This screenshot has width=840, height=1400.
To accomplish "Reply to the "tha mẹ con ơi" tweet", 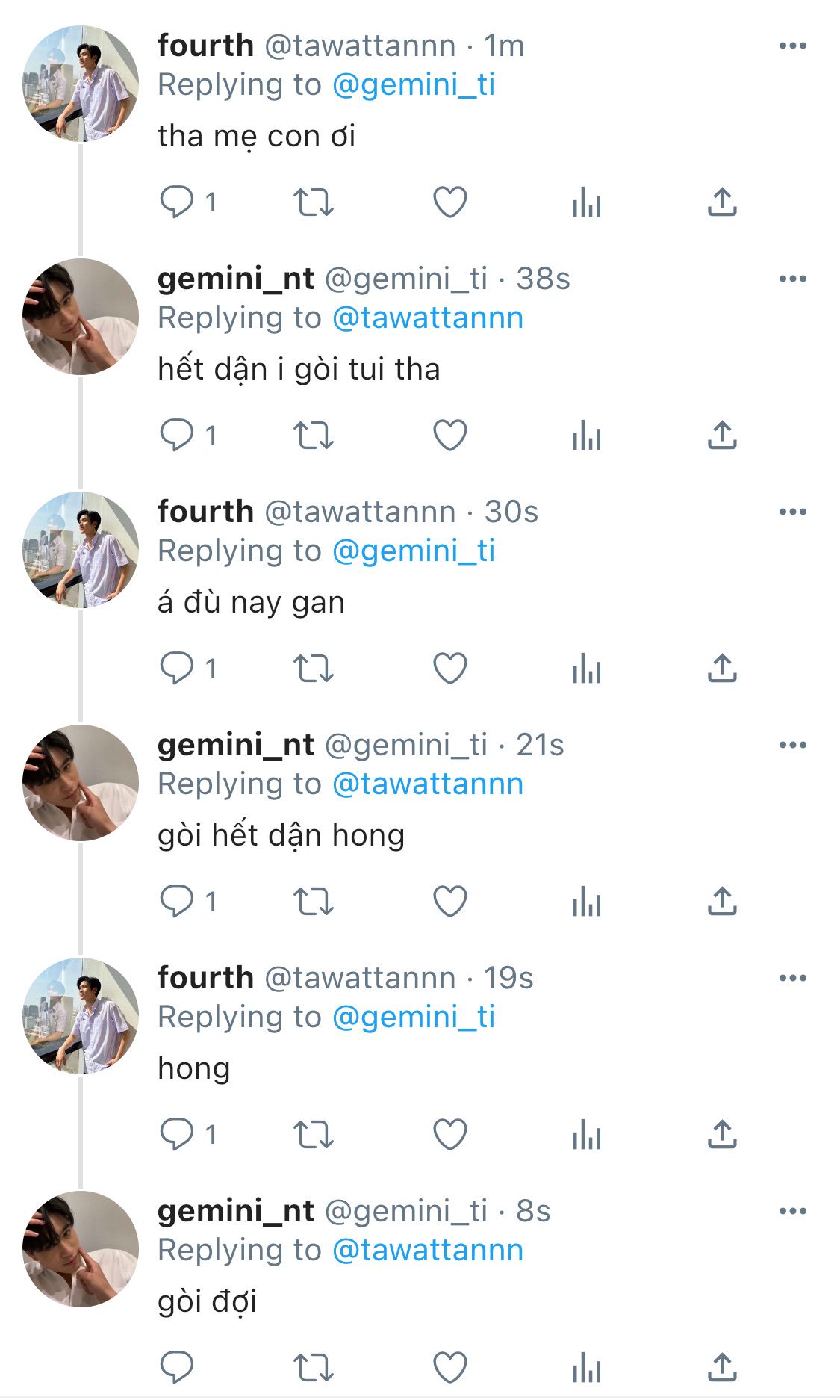I will tap(177, 202).
